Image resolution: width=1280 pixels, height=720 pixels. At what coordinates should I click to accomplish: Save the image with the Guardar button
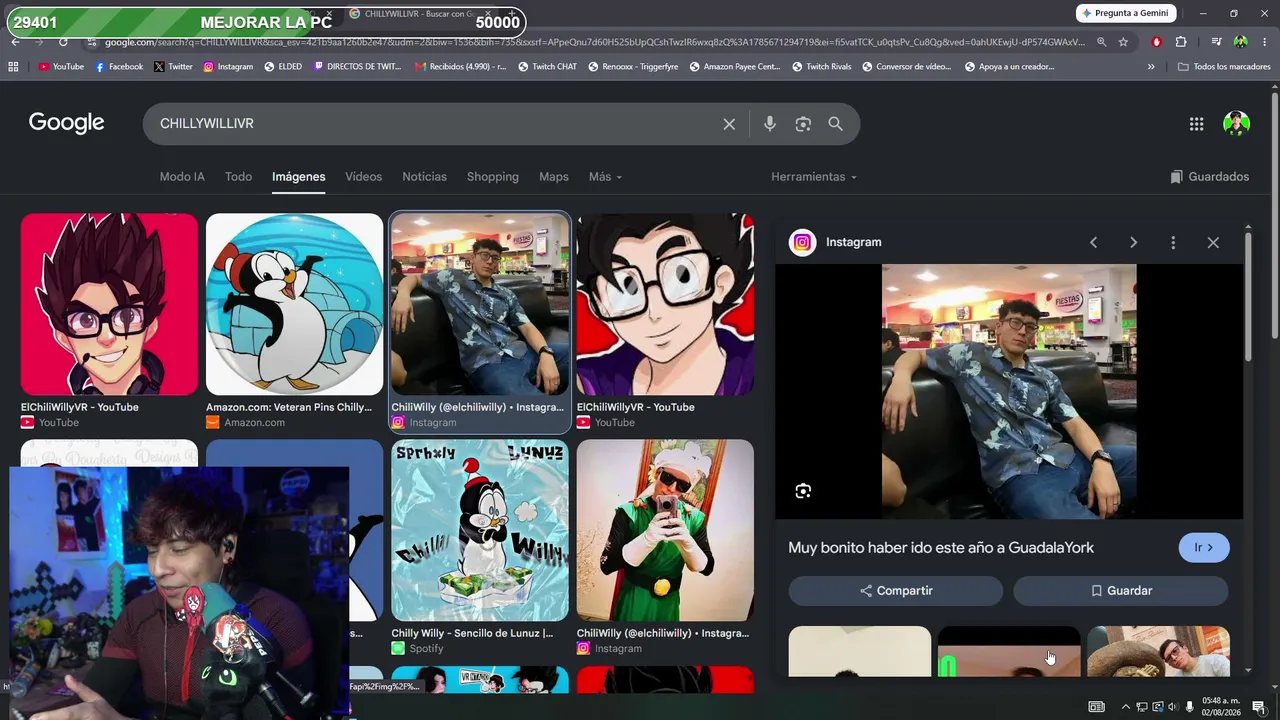1121,591
